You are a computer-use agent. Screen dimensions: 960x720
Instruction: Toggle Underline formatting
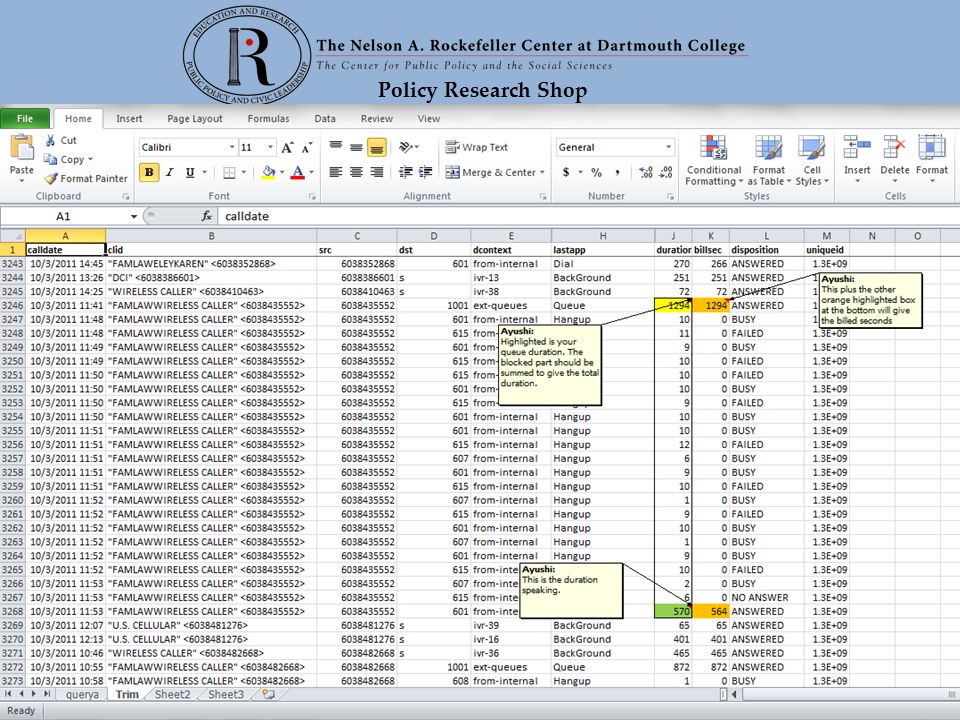tap(190, 173)
